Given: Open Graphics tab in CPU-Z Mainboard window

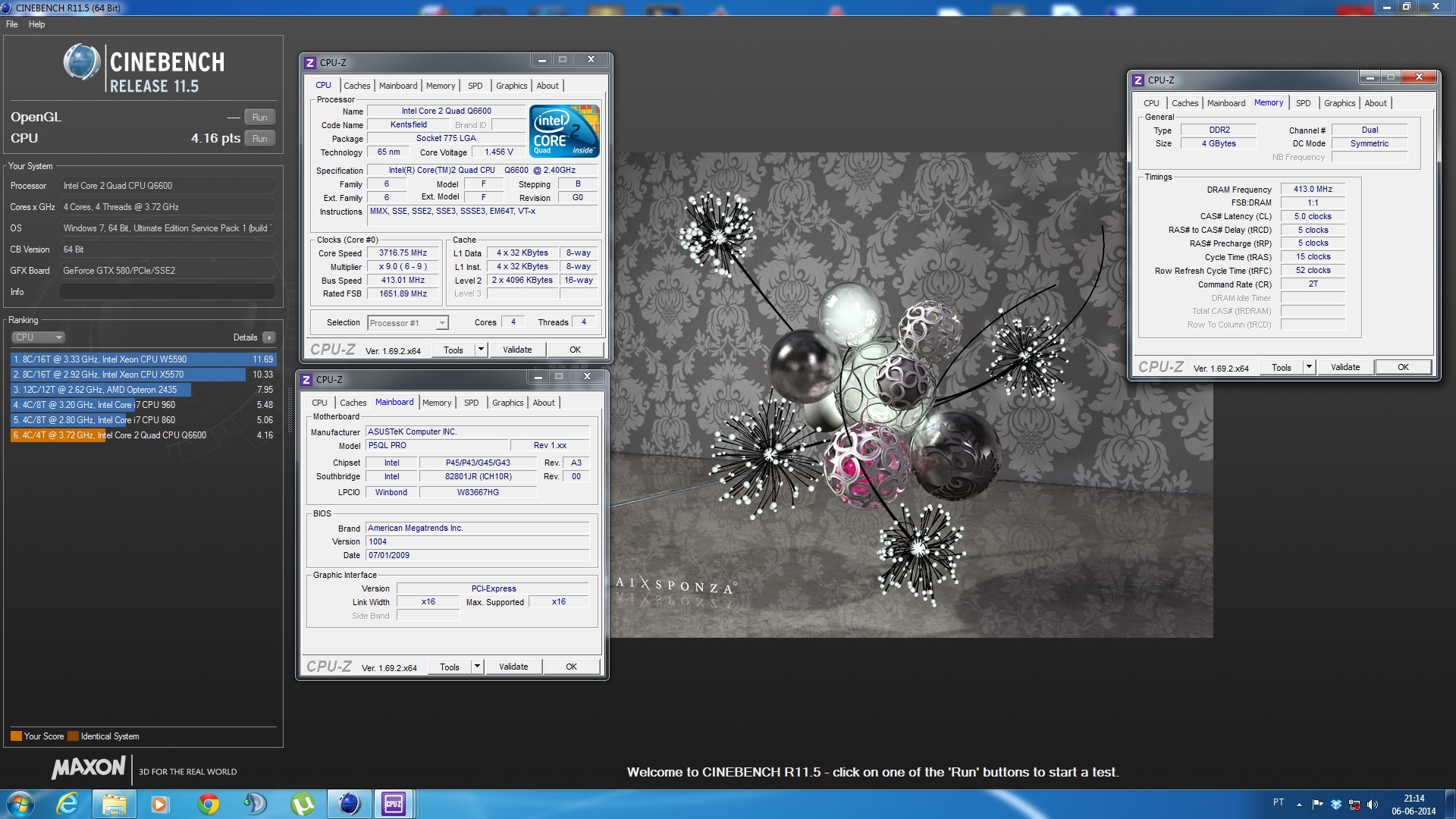Looking at the screenshot, I should 508,403.
